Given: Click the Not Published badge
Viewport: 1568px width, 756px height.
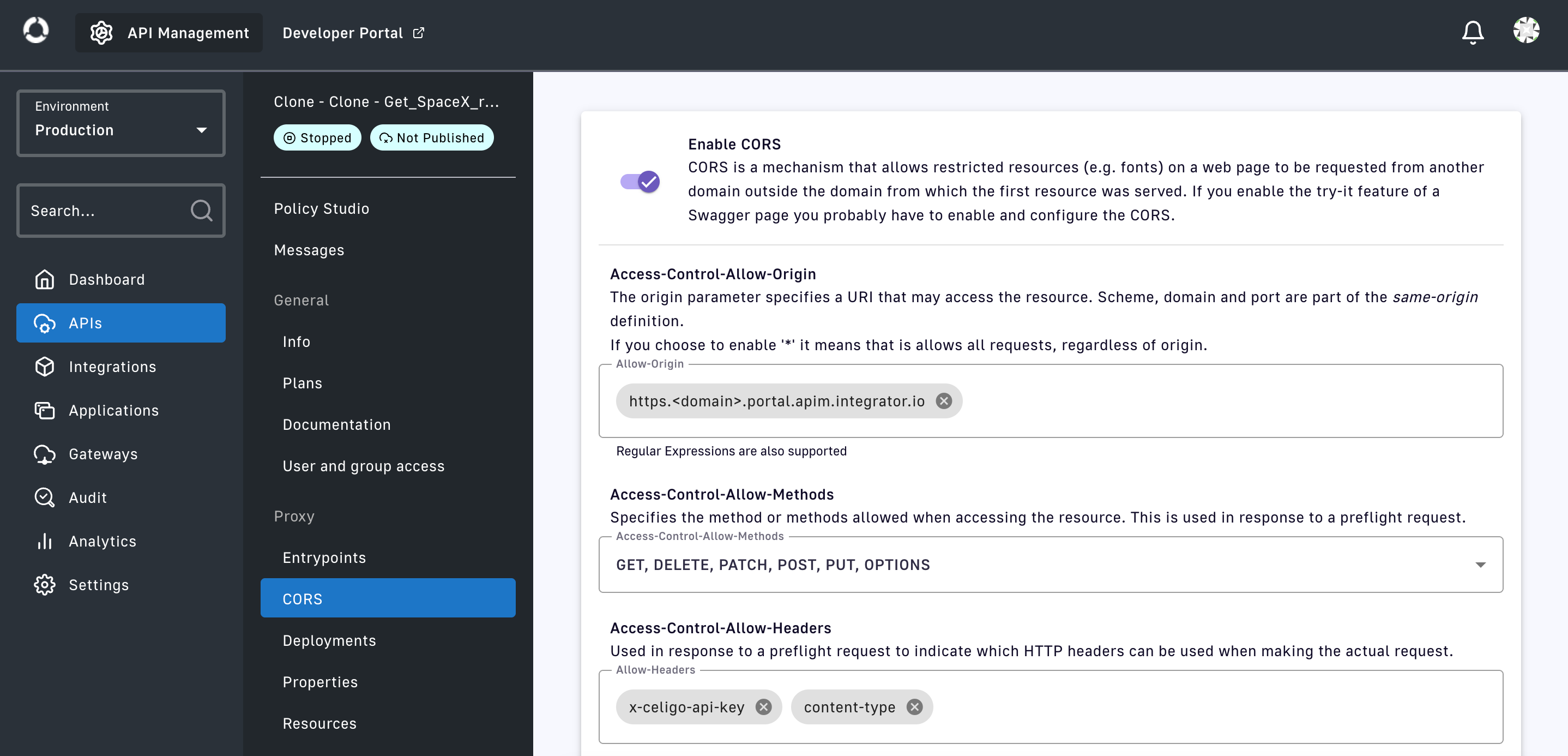Looking at the screenshot, I should pos(432,137).
